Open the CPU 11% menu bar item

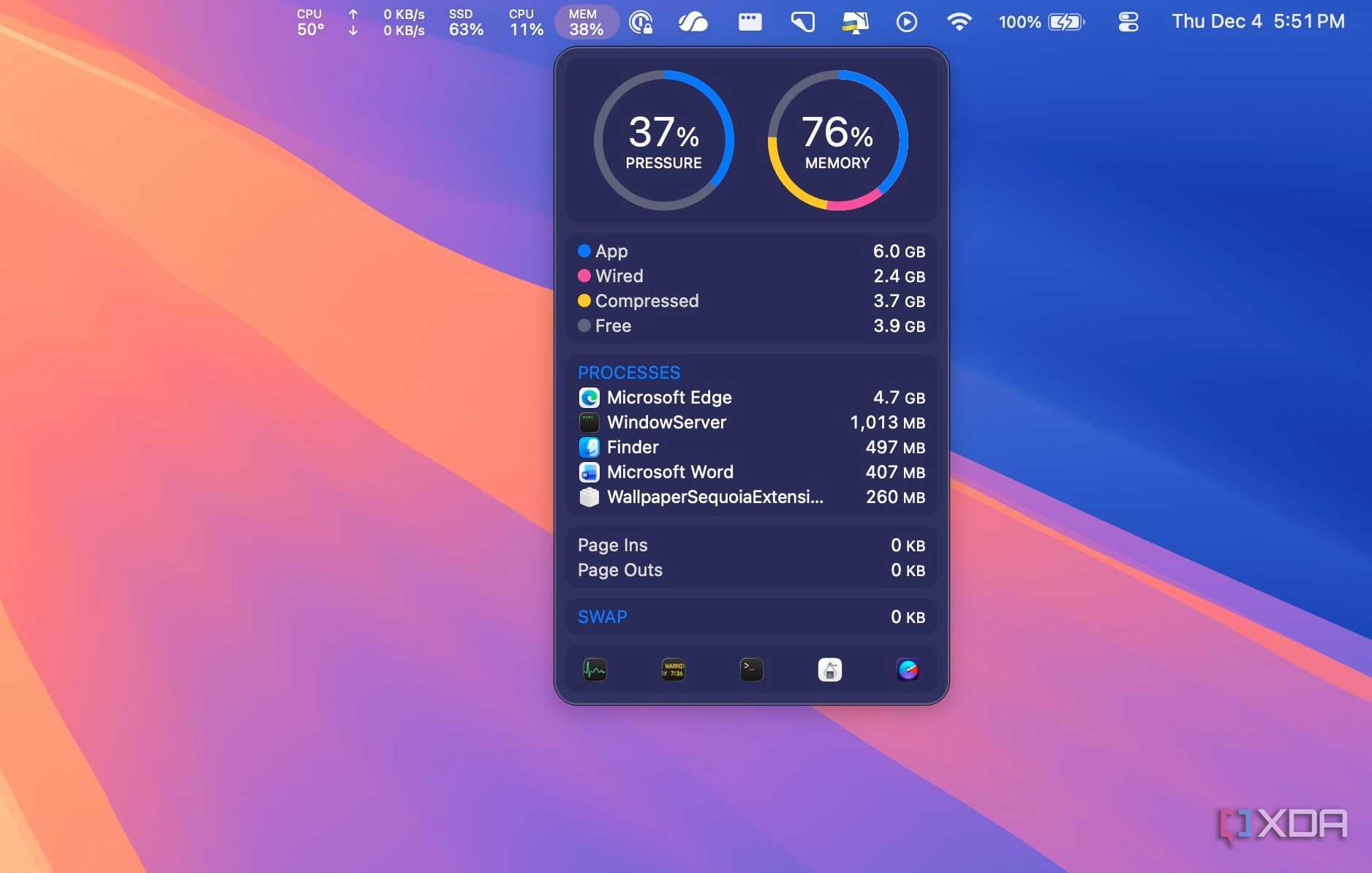(x=527, y=22)
